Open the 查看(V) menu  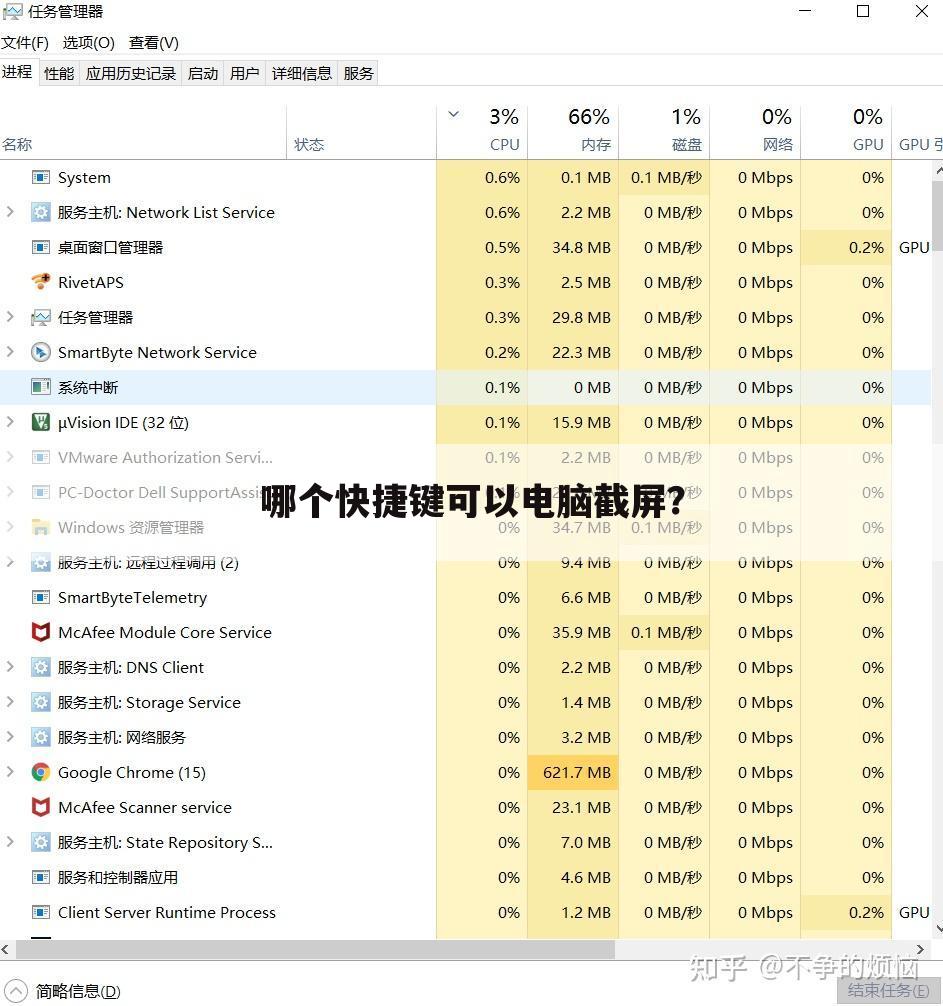tap(154, 43)
